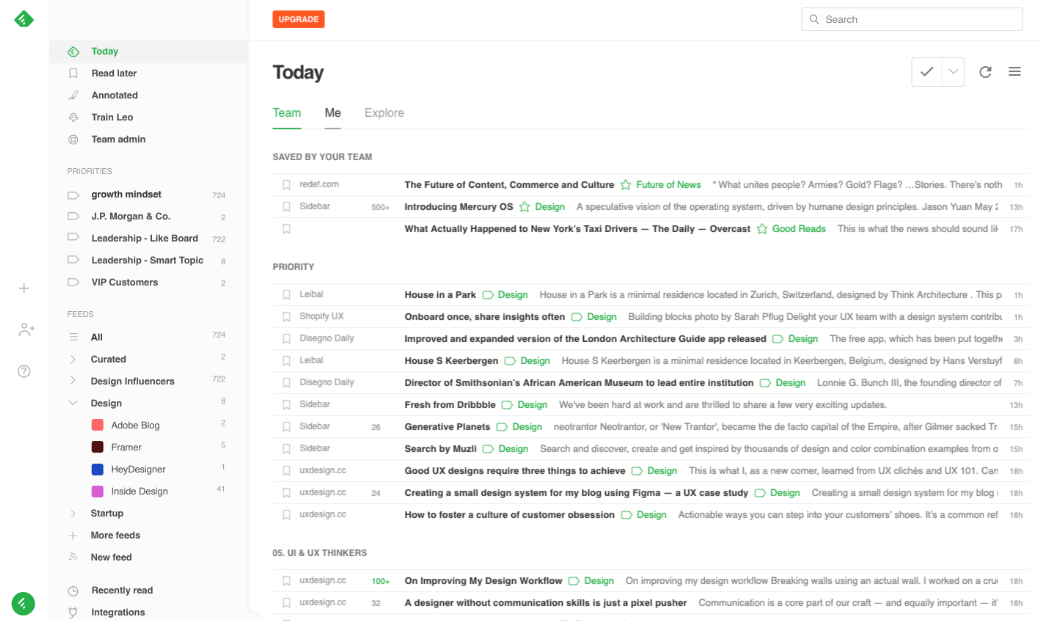Bookmark 'The Future of Content, Commerce and Culture'

point(286,185)
